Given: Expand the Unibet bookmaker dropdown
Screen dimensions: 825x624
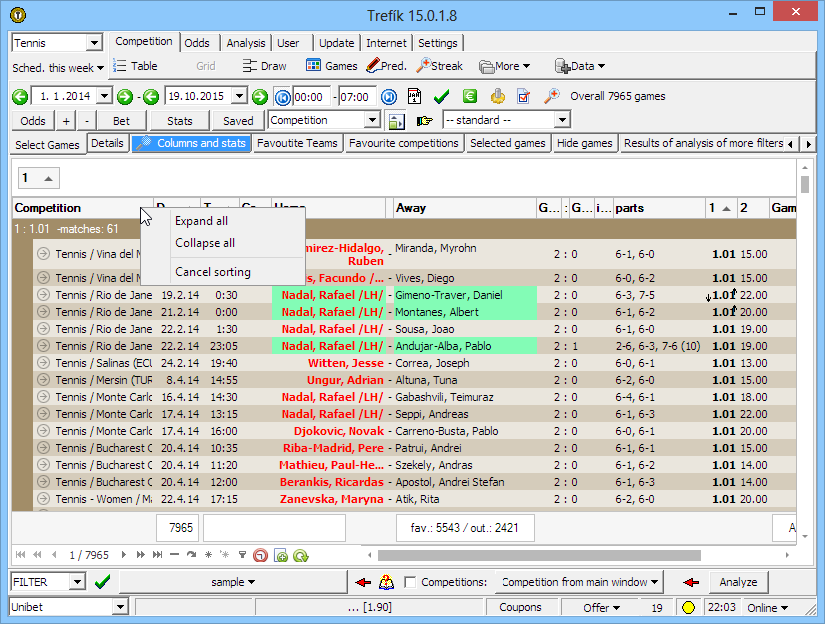Looking at the screenshot, I should coord(120,607).
